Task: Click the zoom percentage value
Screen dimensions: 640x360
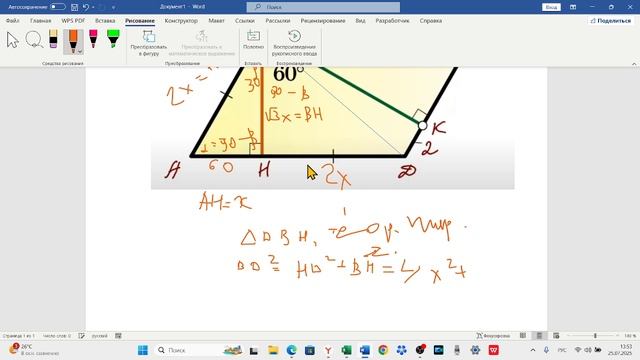Action: (630, 336)
